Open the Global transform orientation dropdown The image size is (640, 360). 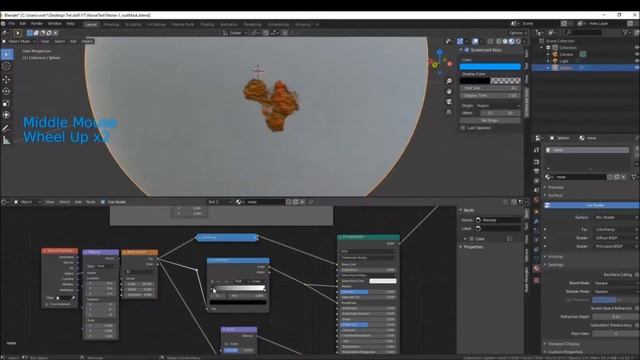tap(234, 33)
